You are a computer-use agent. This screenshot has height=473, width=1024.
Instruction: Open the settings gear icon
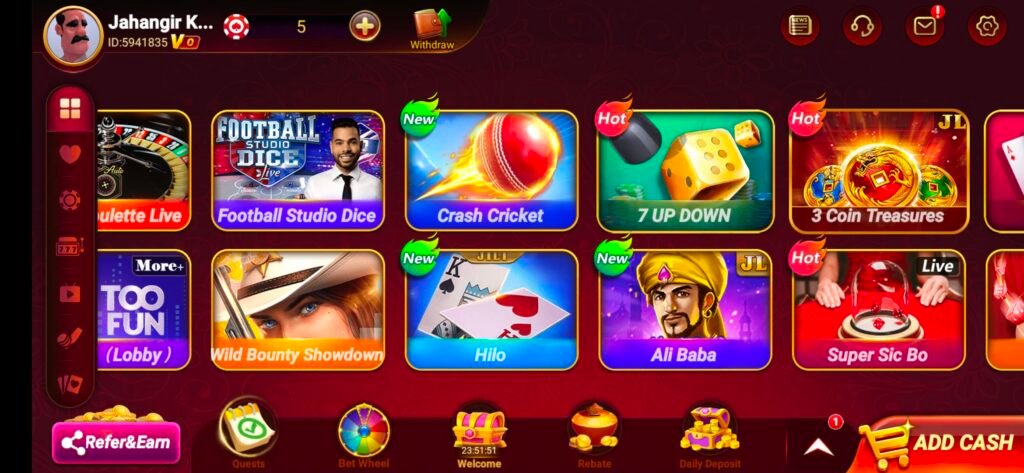coord(986,26)
